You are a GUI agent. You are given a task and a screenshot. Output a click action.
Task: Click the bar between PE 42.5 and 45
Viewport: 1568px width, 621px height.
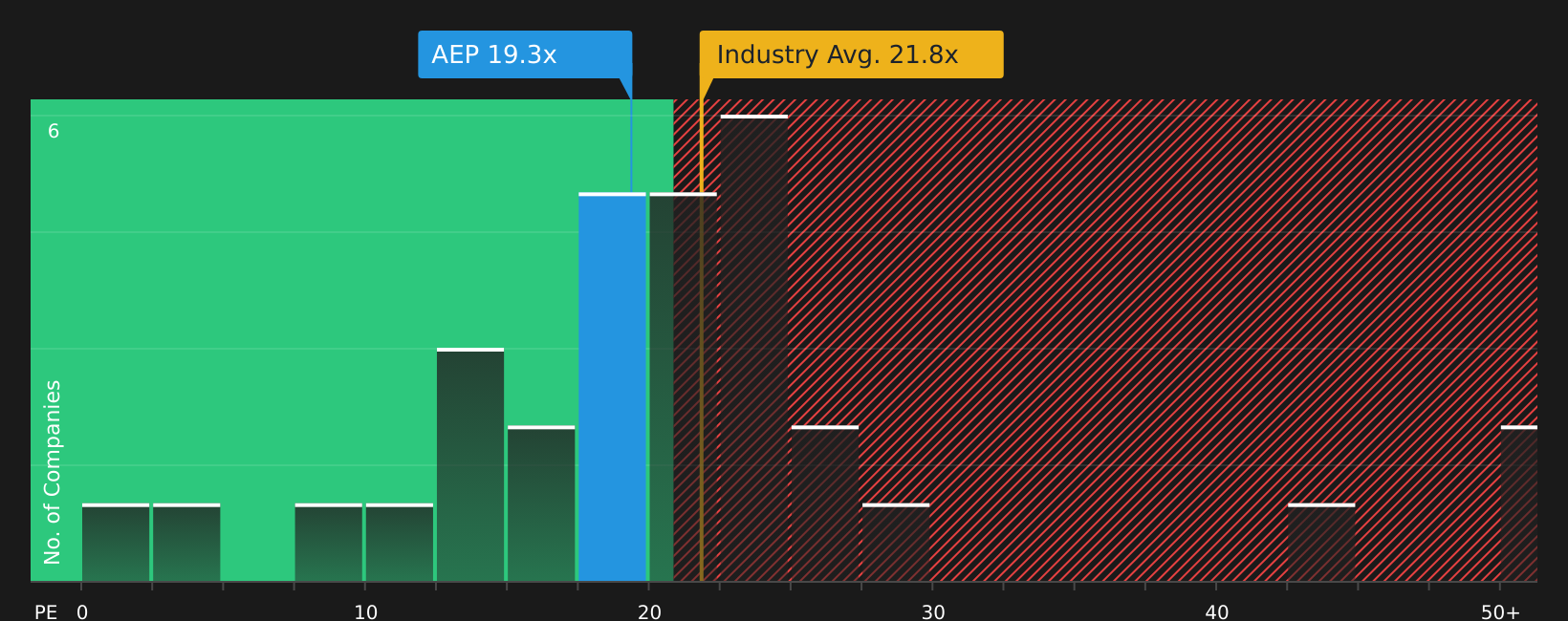[x=1321, y=542]
